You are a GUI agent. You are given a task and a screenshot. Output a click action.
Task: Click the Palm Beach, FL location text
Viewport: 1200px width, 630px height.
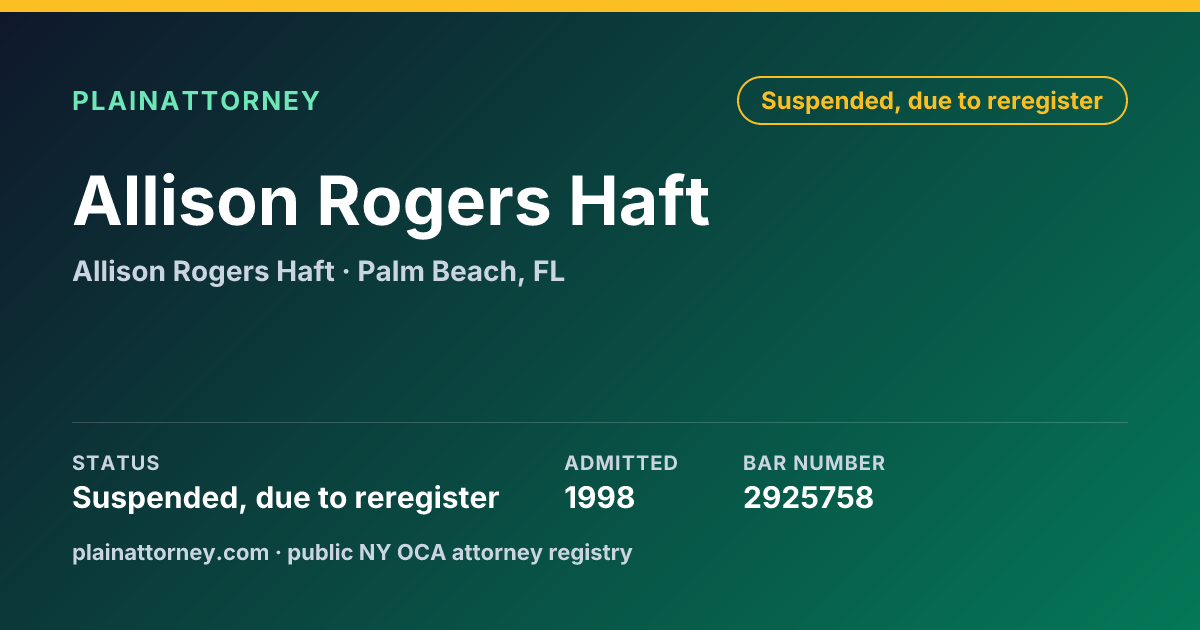[x=461, y=271]
